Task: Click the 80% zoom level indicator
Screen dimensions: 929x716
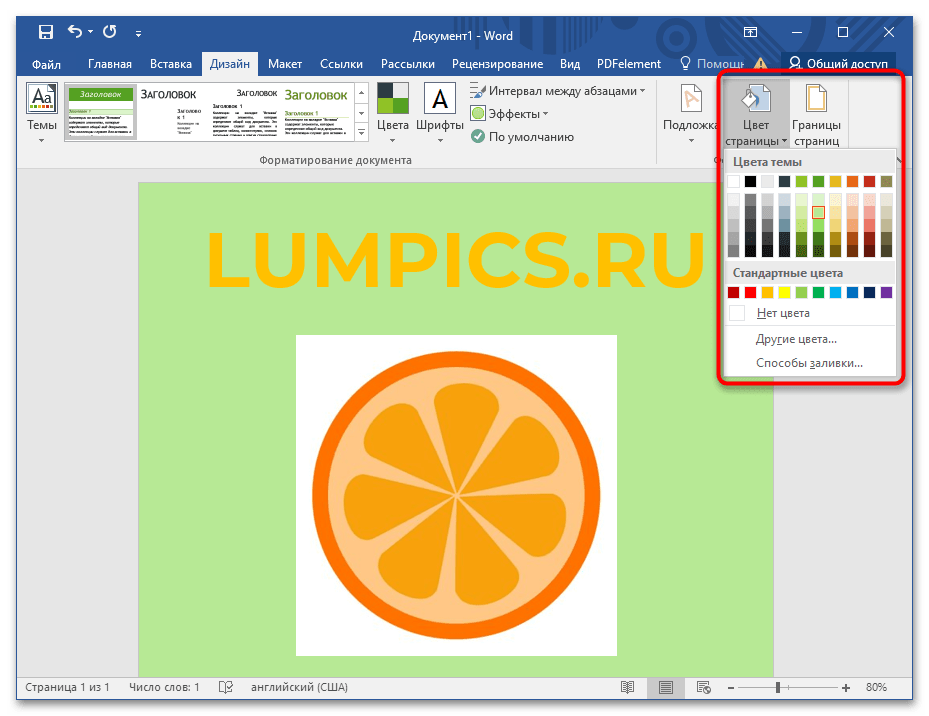Action: tap(876, 688)
